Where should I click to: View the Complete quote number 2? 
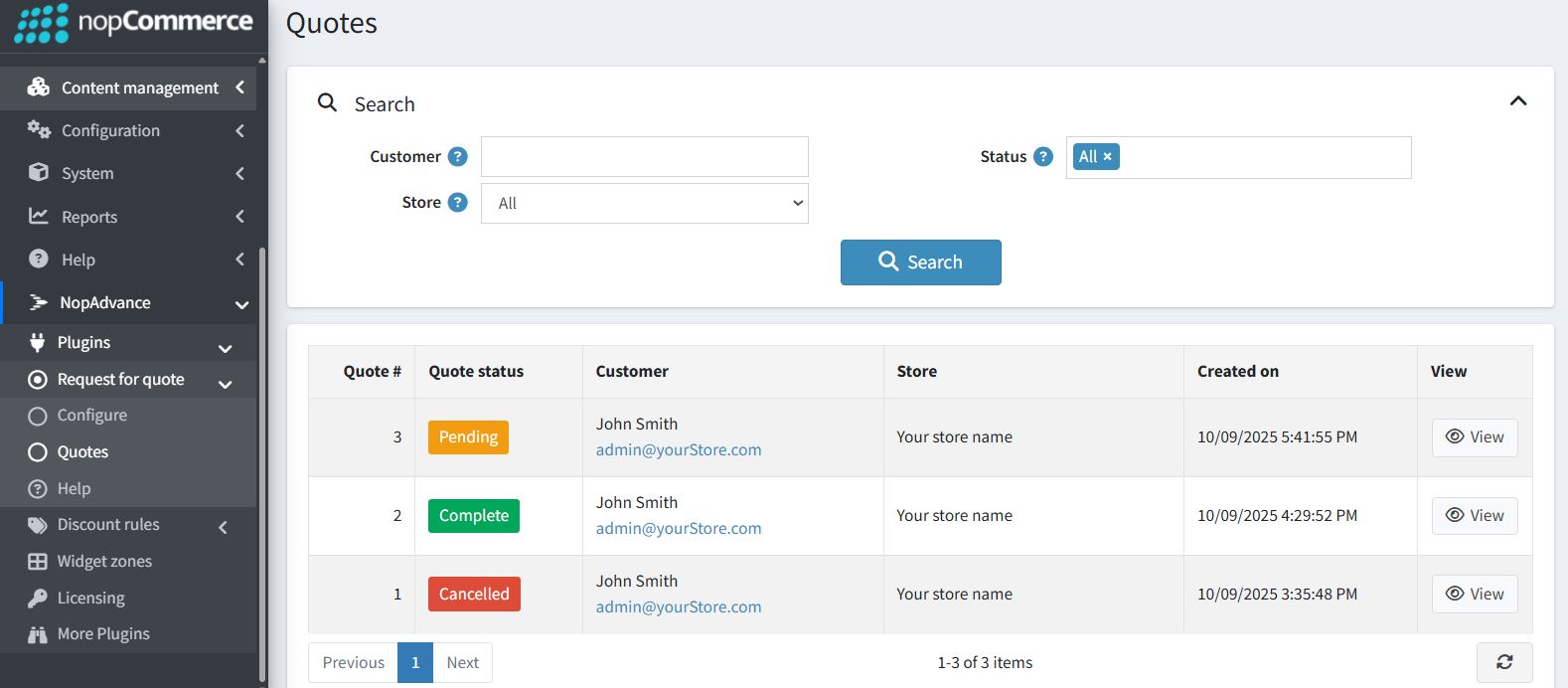click(x=1474, y=516)
